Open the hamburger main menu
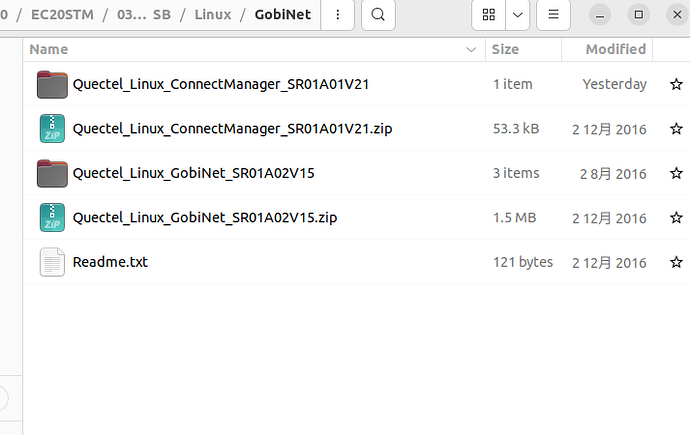 click(553, 15)
